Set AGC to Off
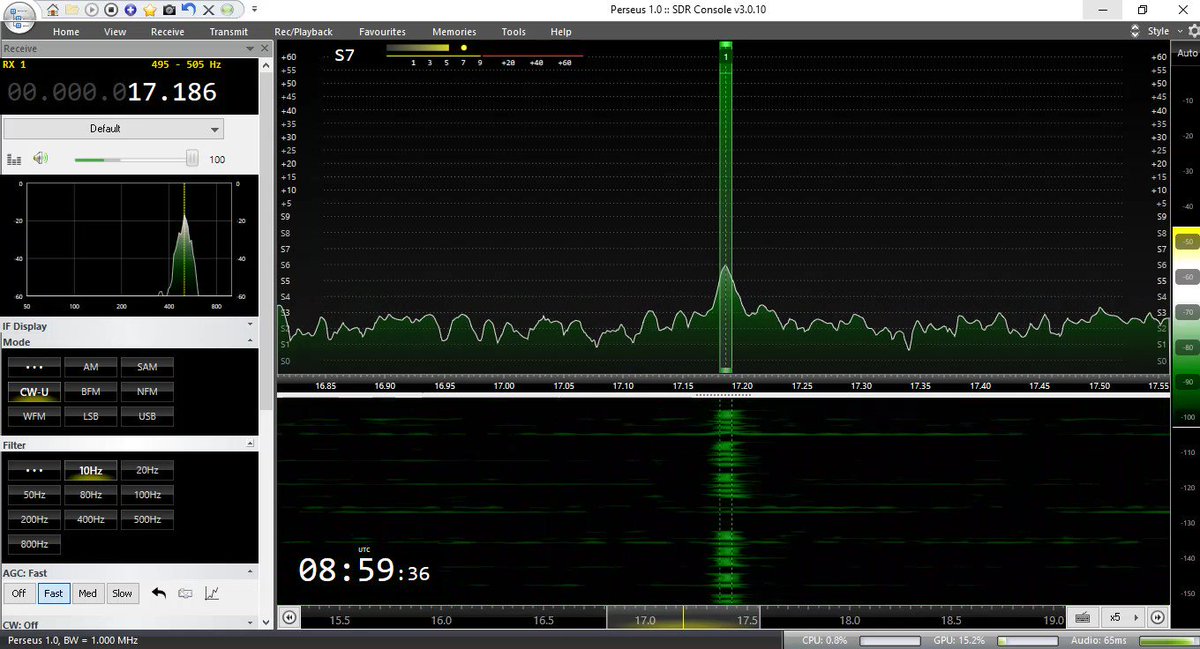 tap(18, 593)
